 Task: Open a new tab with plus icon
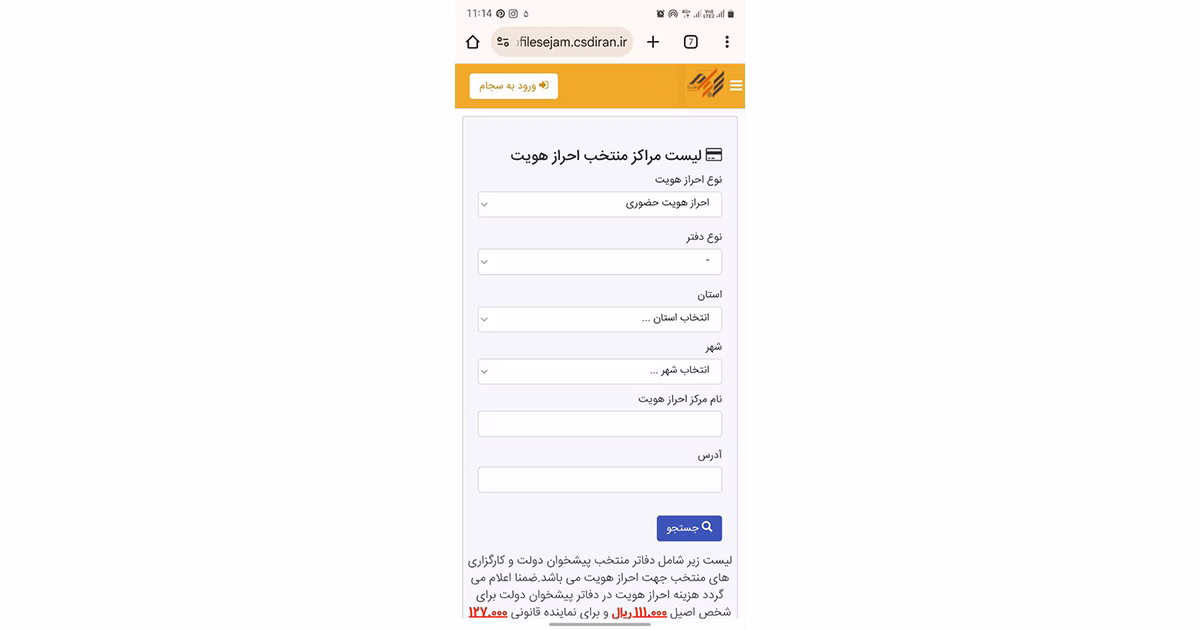pos(653,42)
